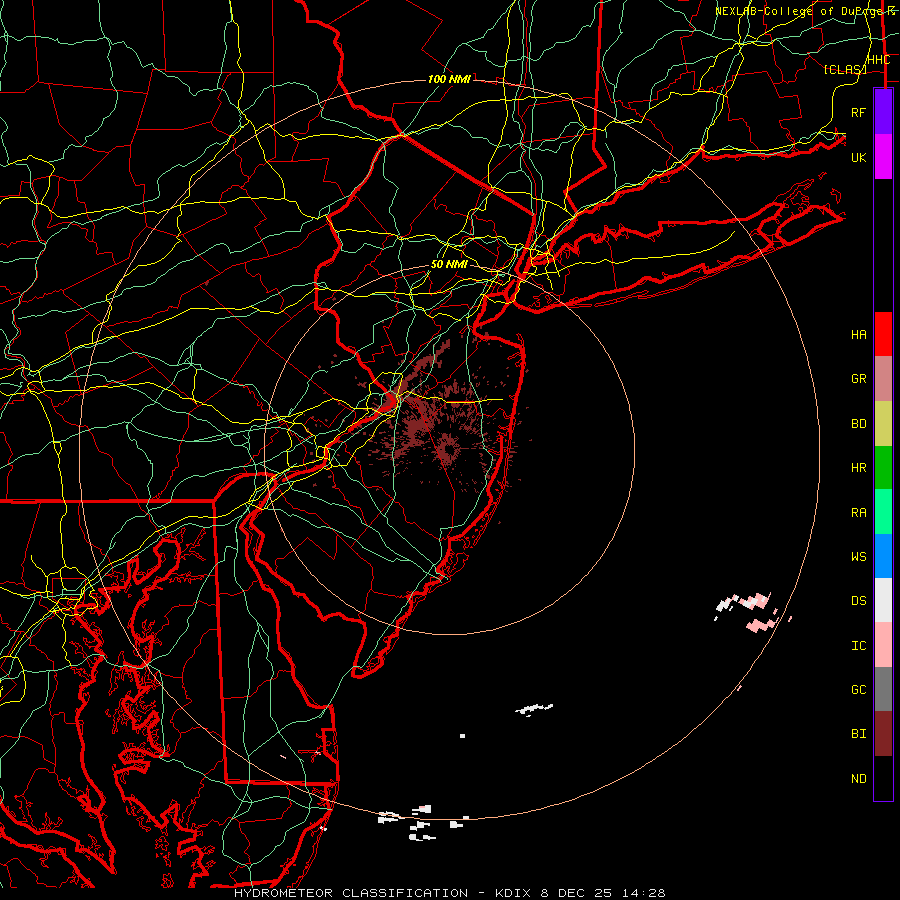Click the dark red BI legend swatch

[883, 734]
